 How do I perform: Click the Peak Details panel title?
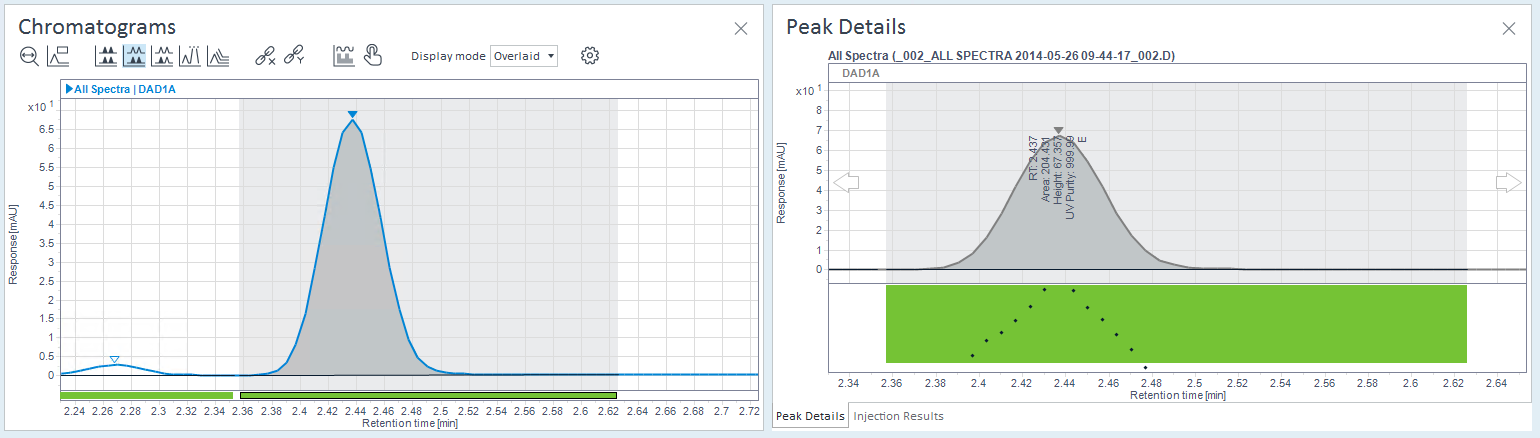tap(846, 27)
